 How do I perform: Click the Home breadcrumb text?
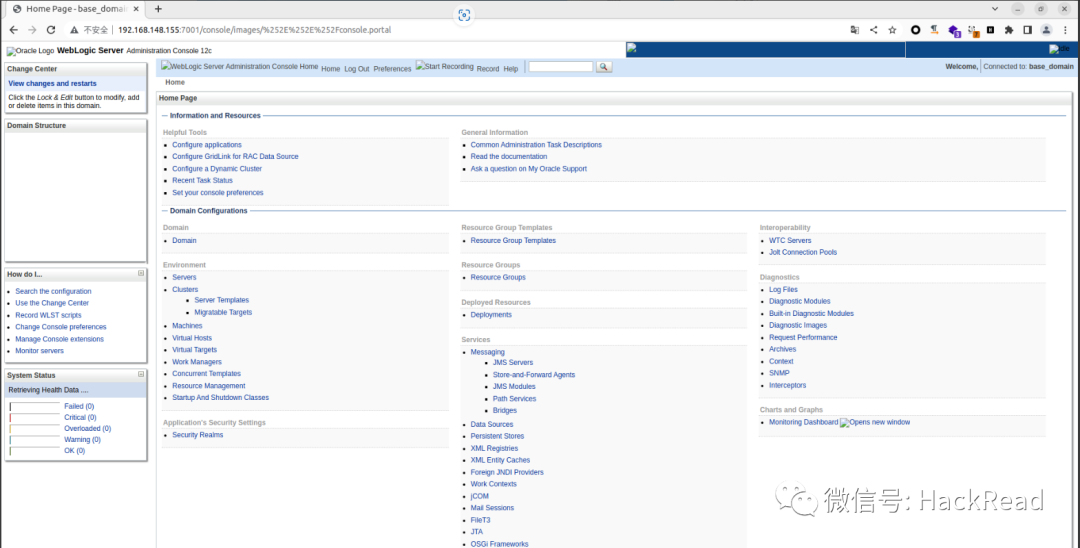(175, 82)
